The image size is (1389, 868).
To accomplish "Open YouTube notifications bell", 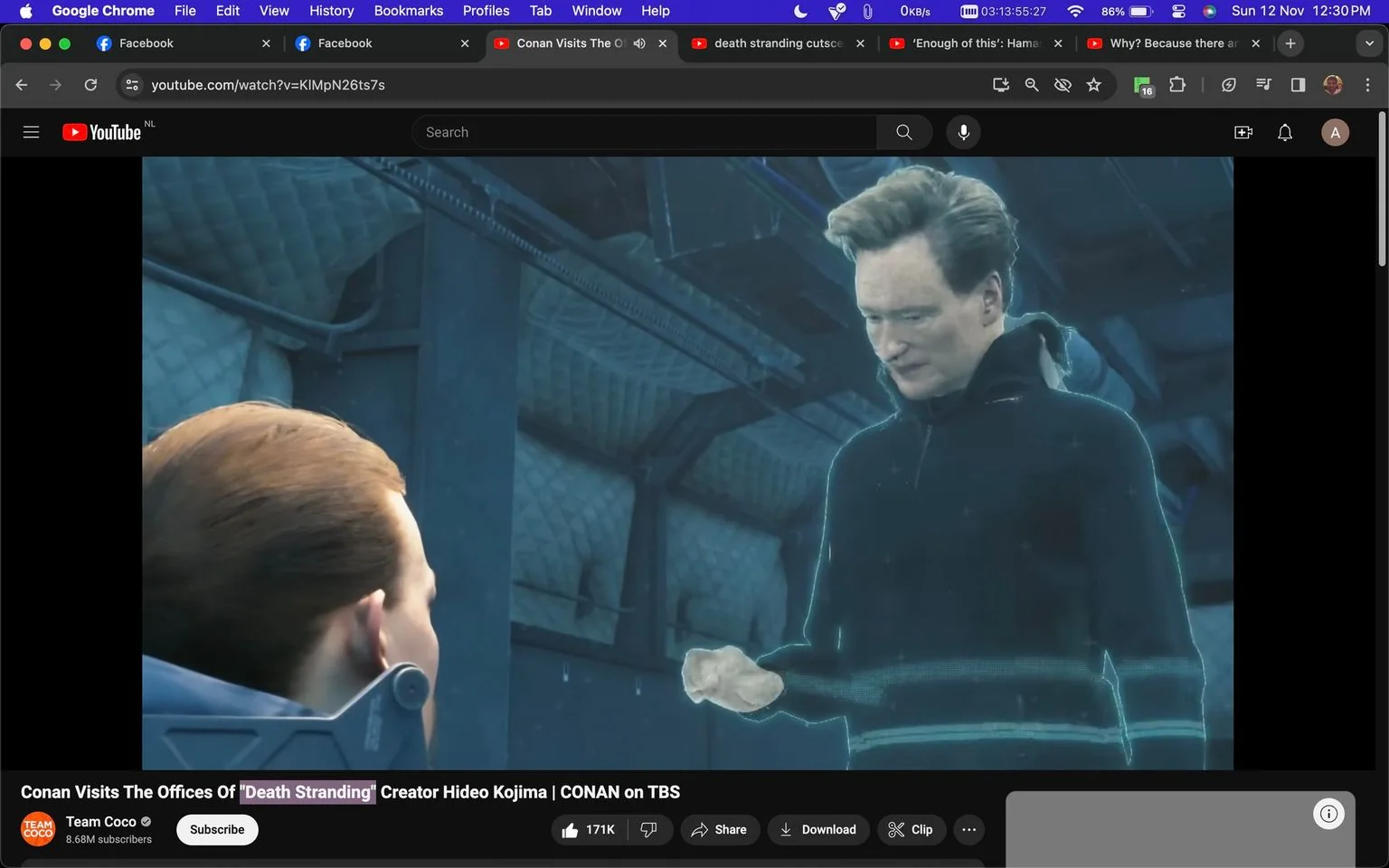I will tap(1285, 132).
